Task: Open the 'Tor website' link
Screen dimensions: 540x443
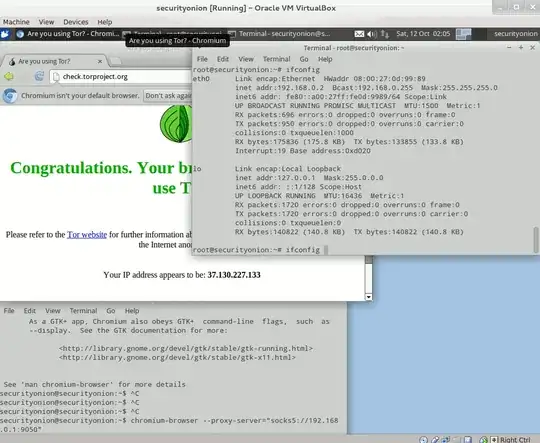Action: tap(87, 235)
